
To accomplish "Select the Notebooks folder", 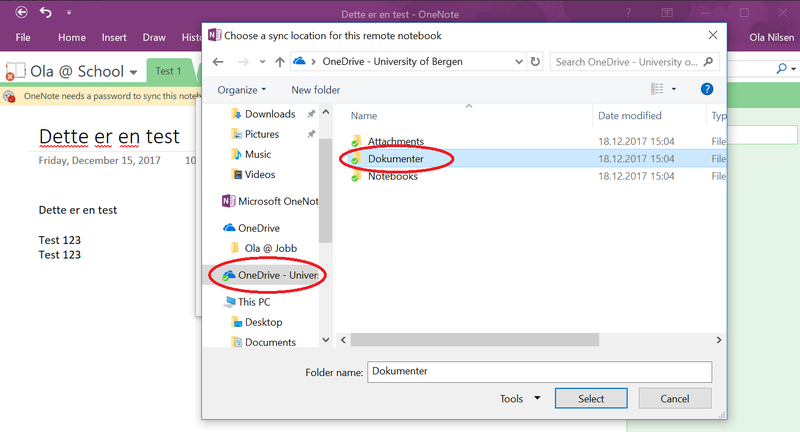I will coord(393,176).
